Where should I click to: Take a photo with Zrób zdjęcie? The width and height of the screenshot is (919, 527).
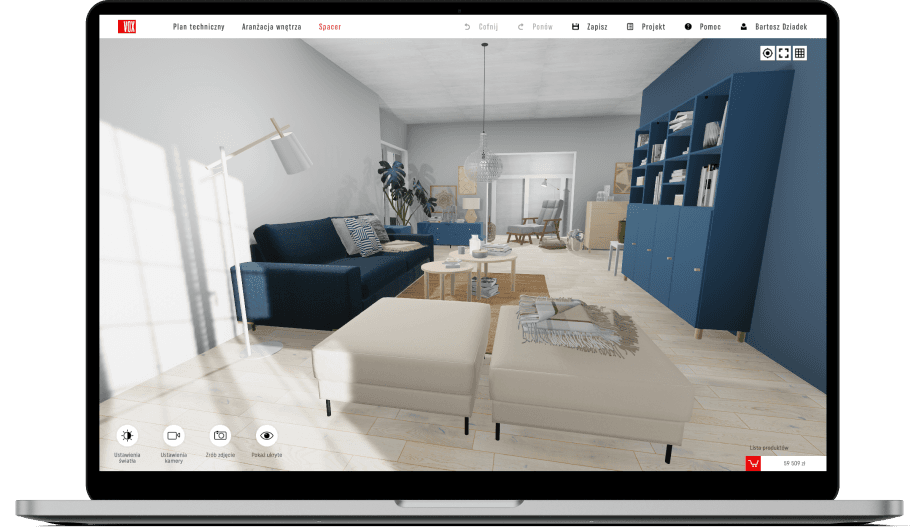coord(220,435)
